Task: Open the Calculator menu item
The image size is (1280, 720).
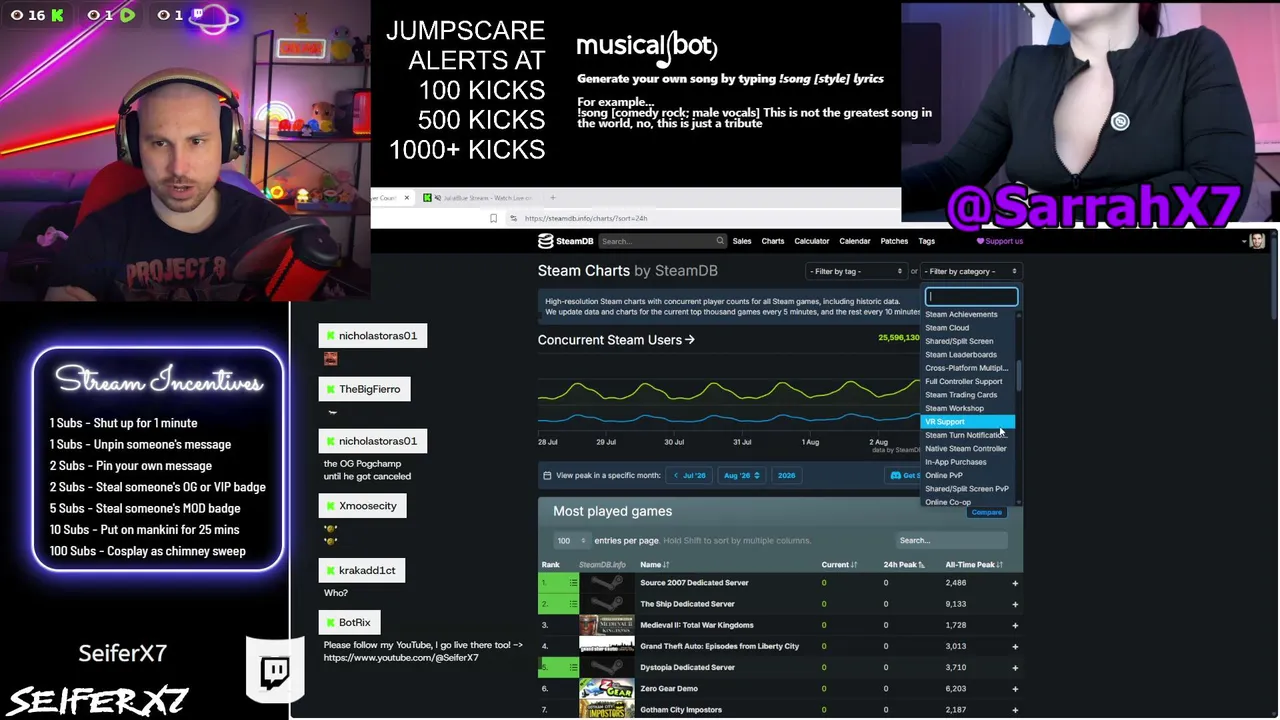Action: coord(812,241)
